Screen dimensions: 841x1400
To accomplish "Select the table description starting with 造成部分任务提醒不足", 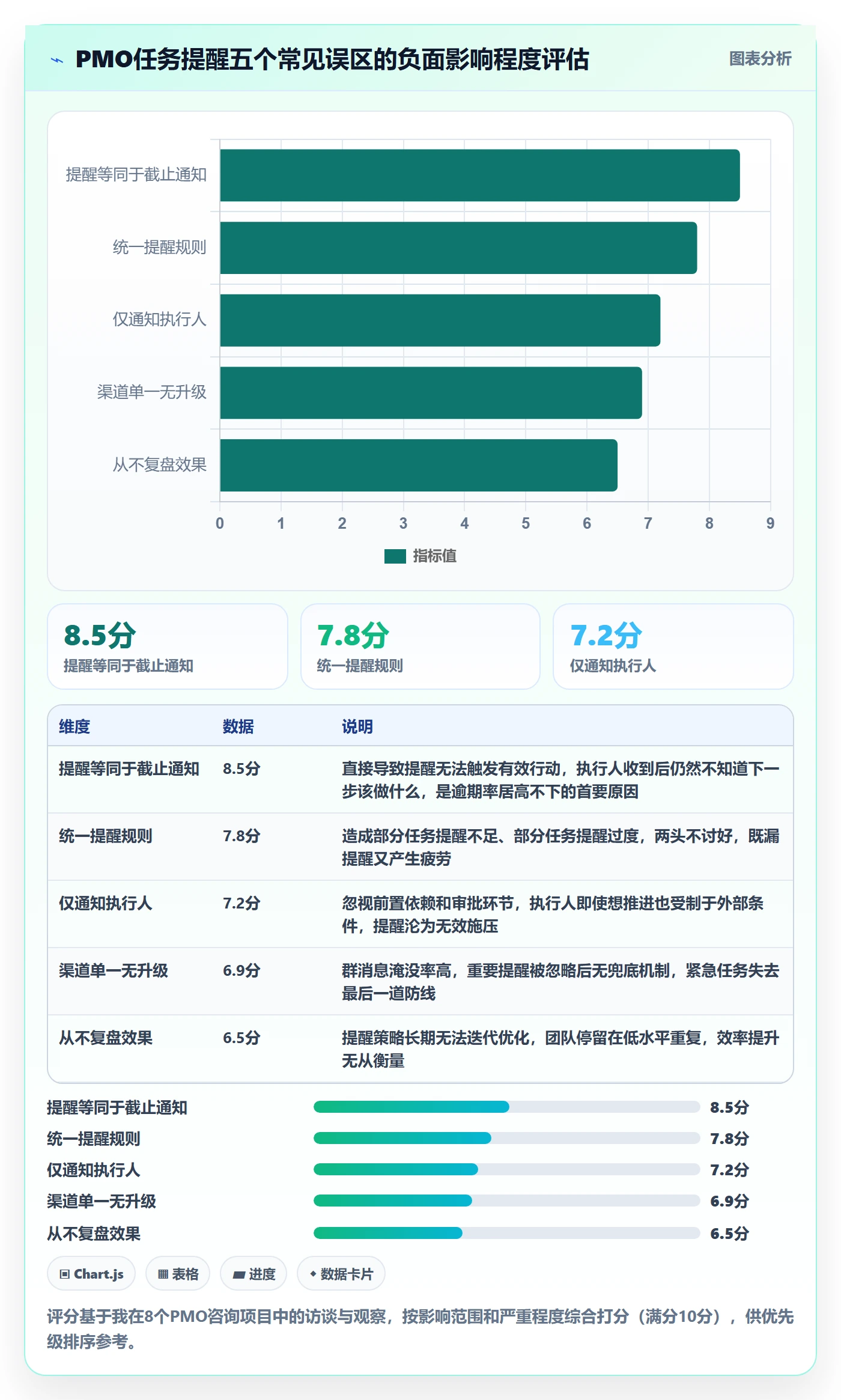I will pos(560,847).
